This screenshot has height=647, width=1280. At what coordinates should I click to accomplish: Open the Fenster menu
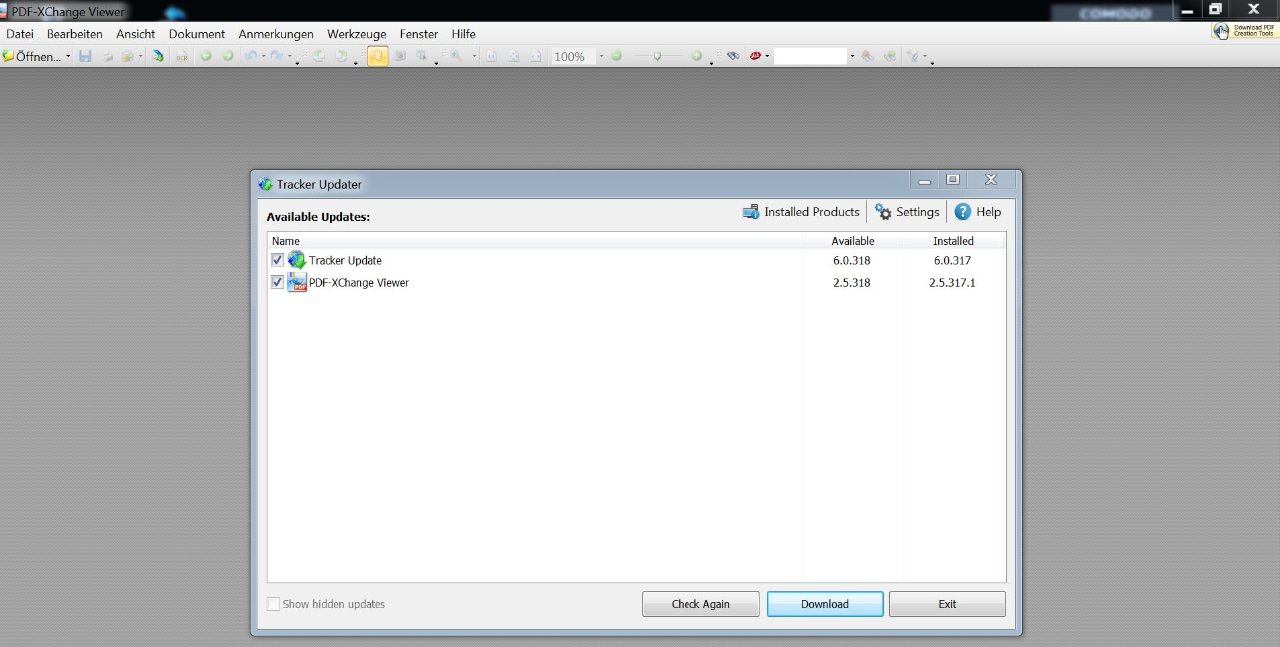419,34
